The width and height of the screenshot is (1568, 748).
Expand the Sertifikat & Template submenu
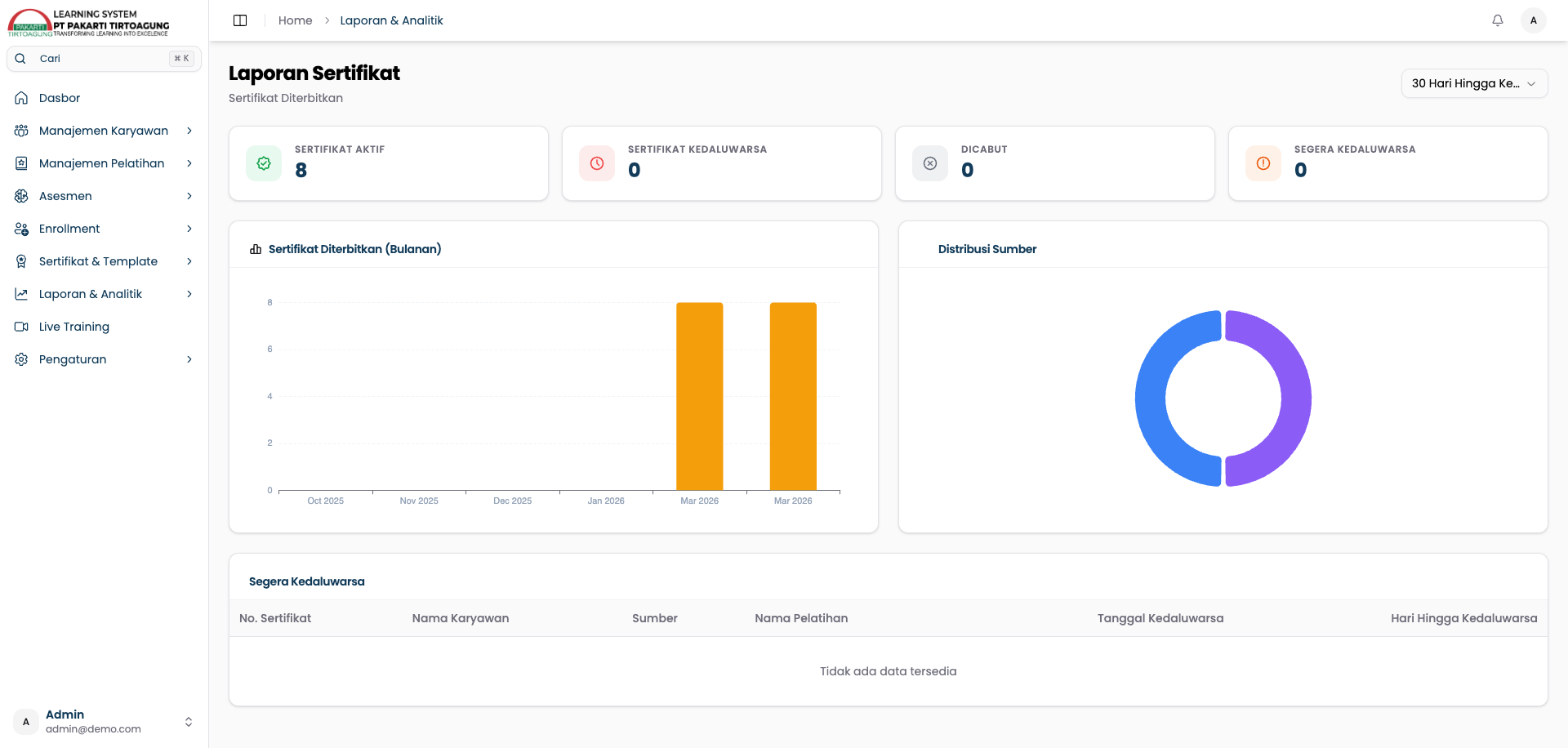[189, 261]
